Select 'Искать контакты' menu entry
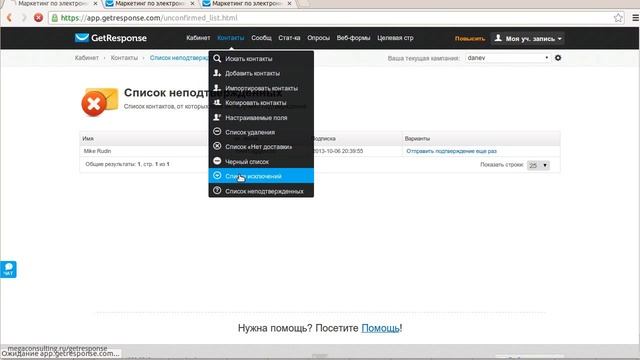Image resolution: width=640 pixels, height=360 pixels. point(261,59)
